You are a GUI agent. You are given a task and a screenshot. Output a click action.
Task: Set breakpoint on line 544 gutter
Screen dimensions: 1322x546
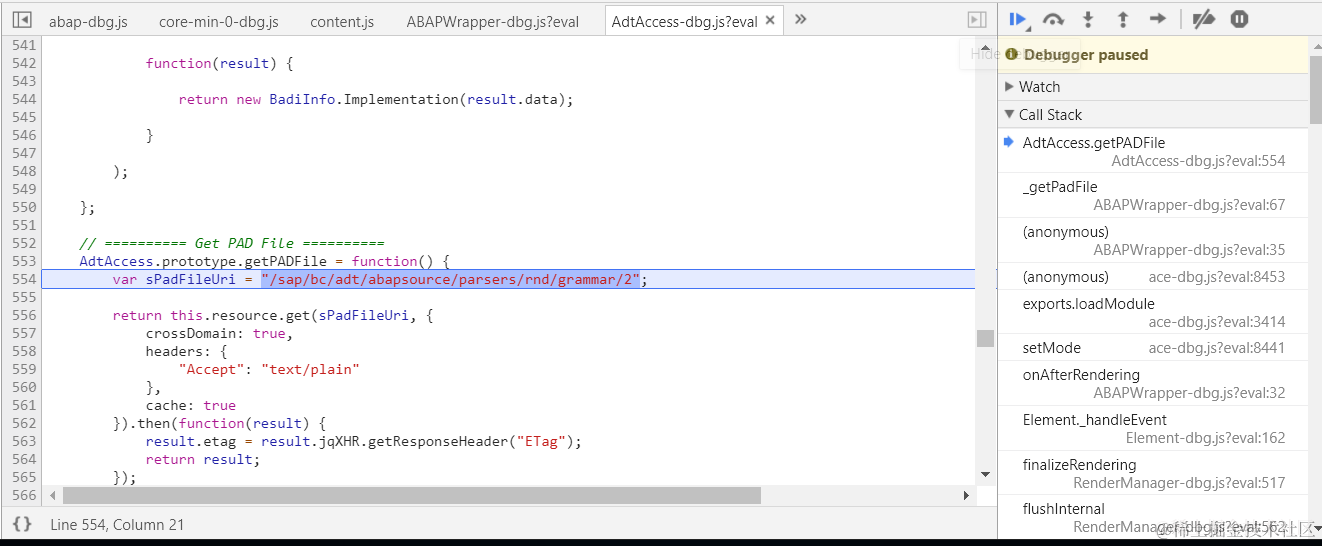click(x=24, y=99)
